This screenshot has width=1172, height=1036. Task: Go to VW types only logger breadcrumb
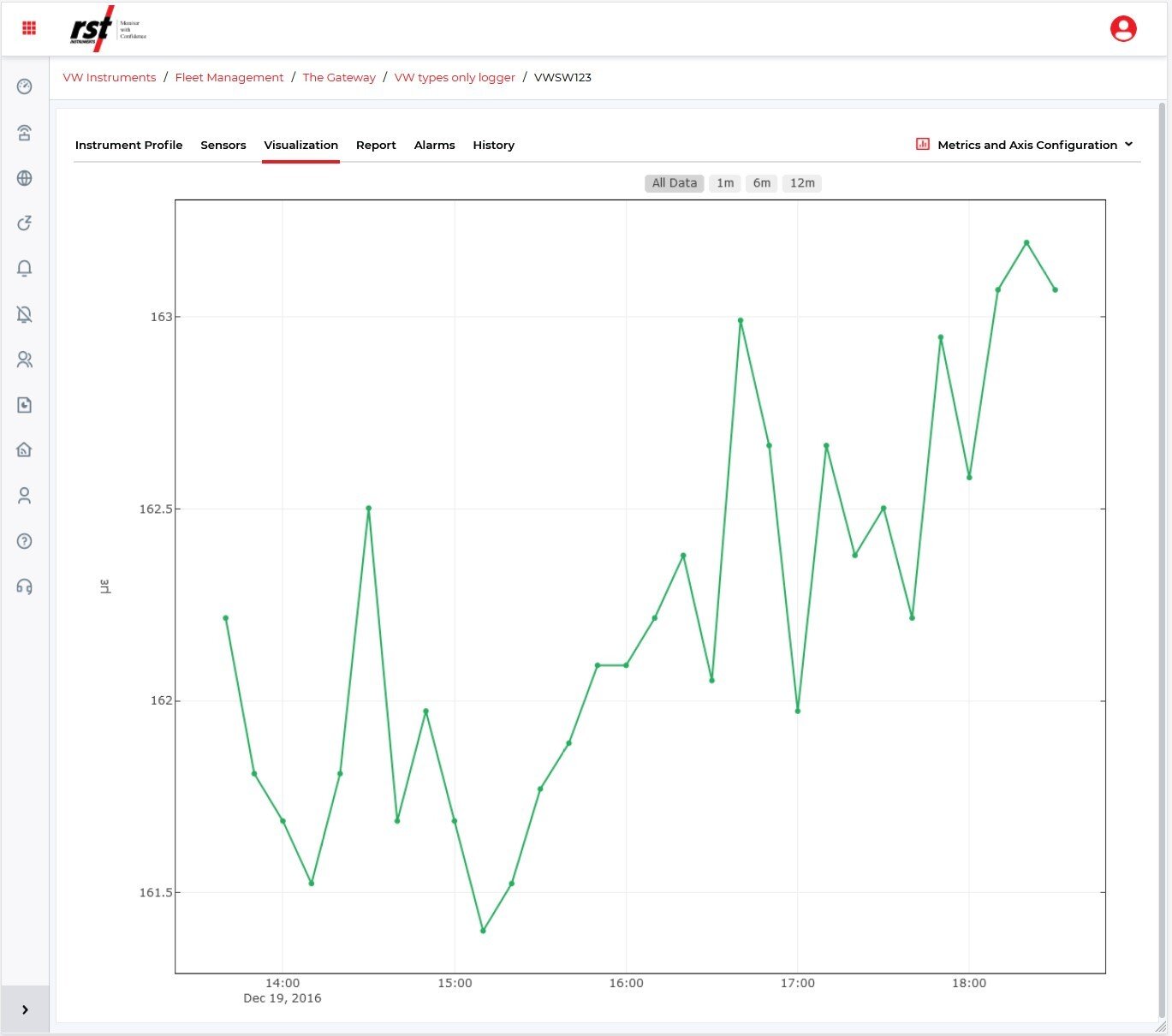click(x=455, y=77)
